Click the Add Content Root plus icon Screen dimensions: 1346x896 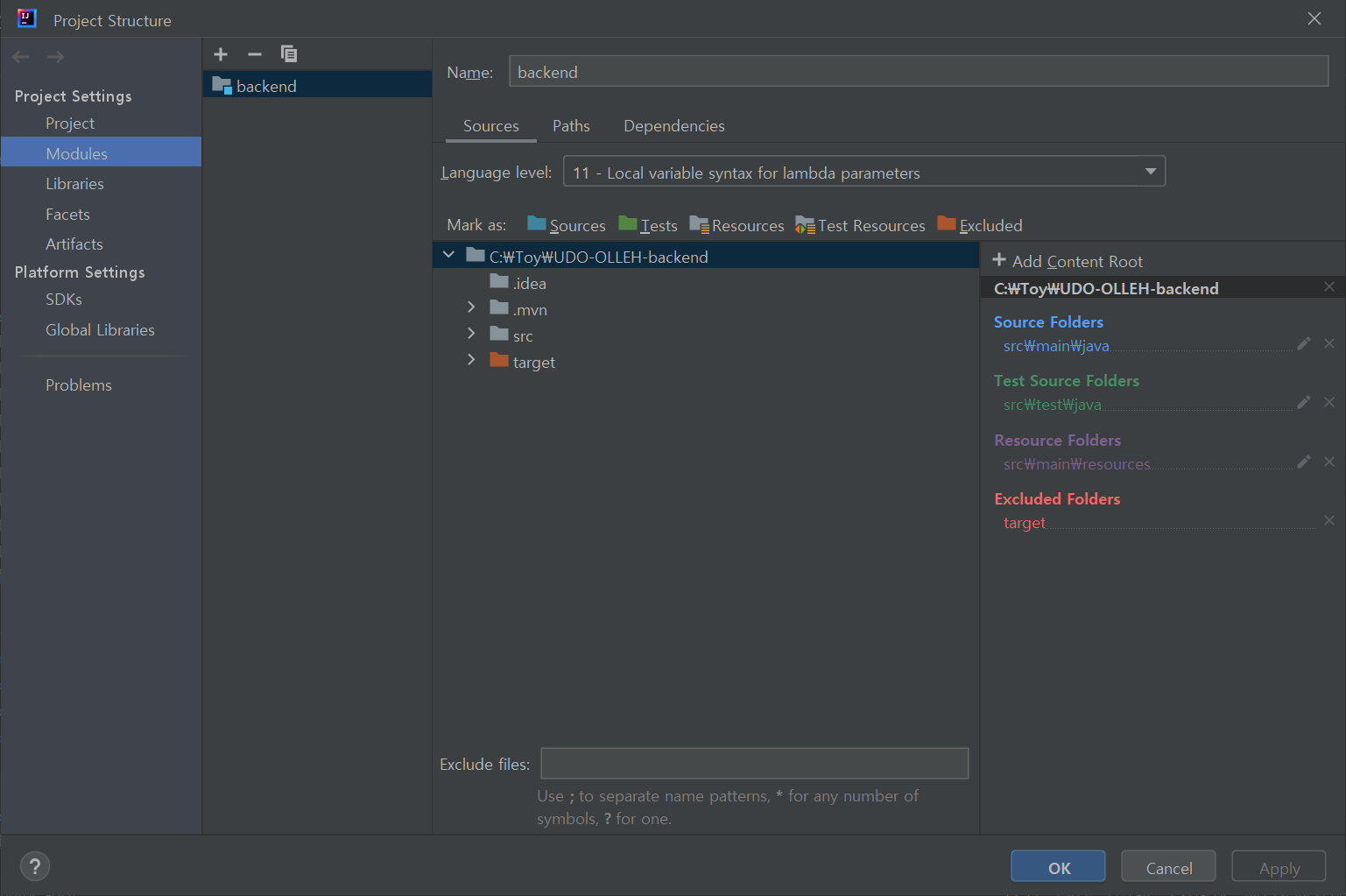pyautogui.click(x=998, y=259)
